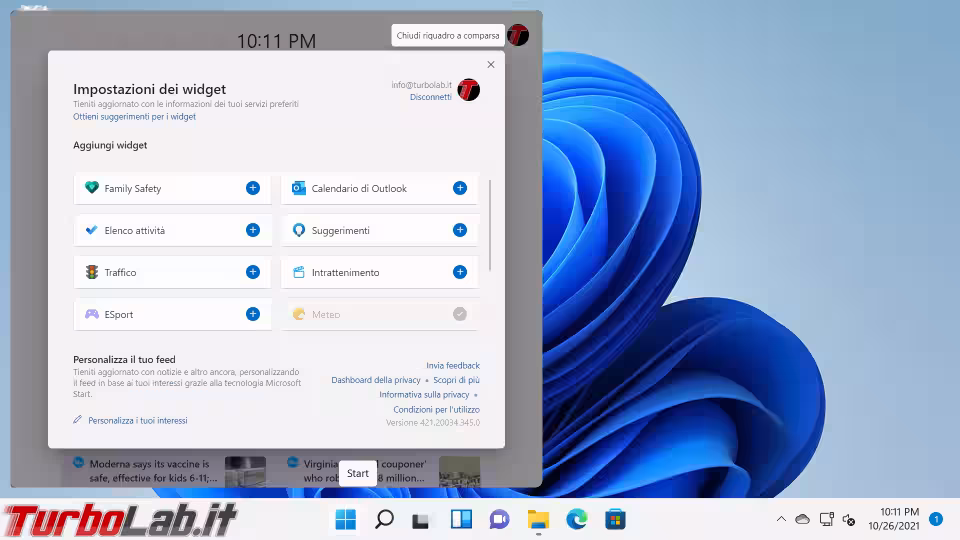
Task: Open the Microsoft Store taskbar icon
Action: [x=615, y=519]
